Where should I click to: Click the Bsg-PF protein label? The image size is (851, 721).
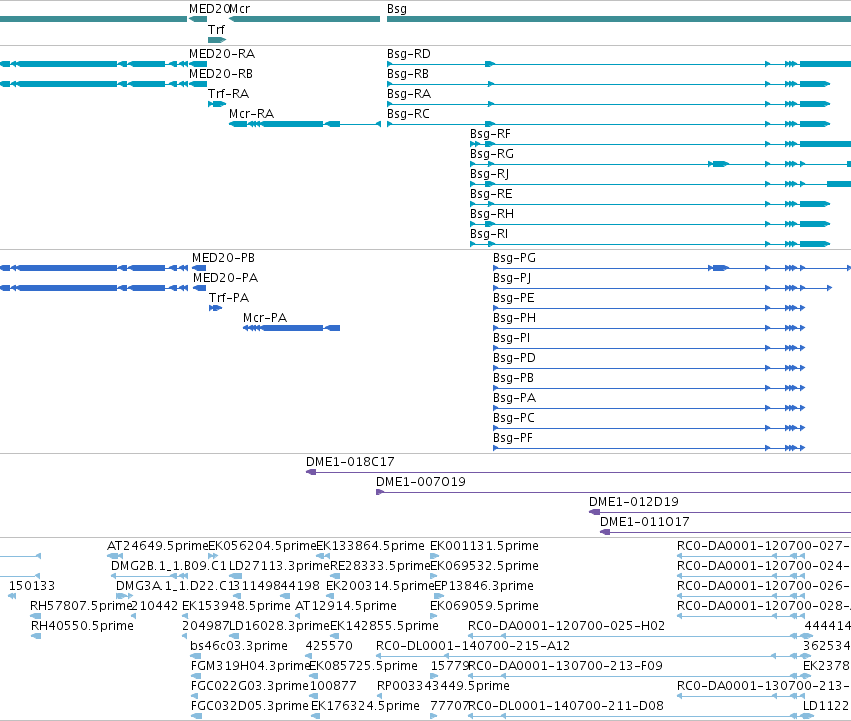click(513, 439)
